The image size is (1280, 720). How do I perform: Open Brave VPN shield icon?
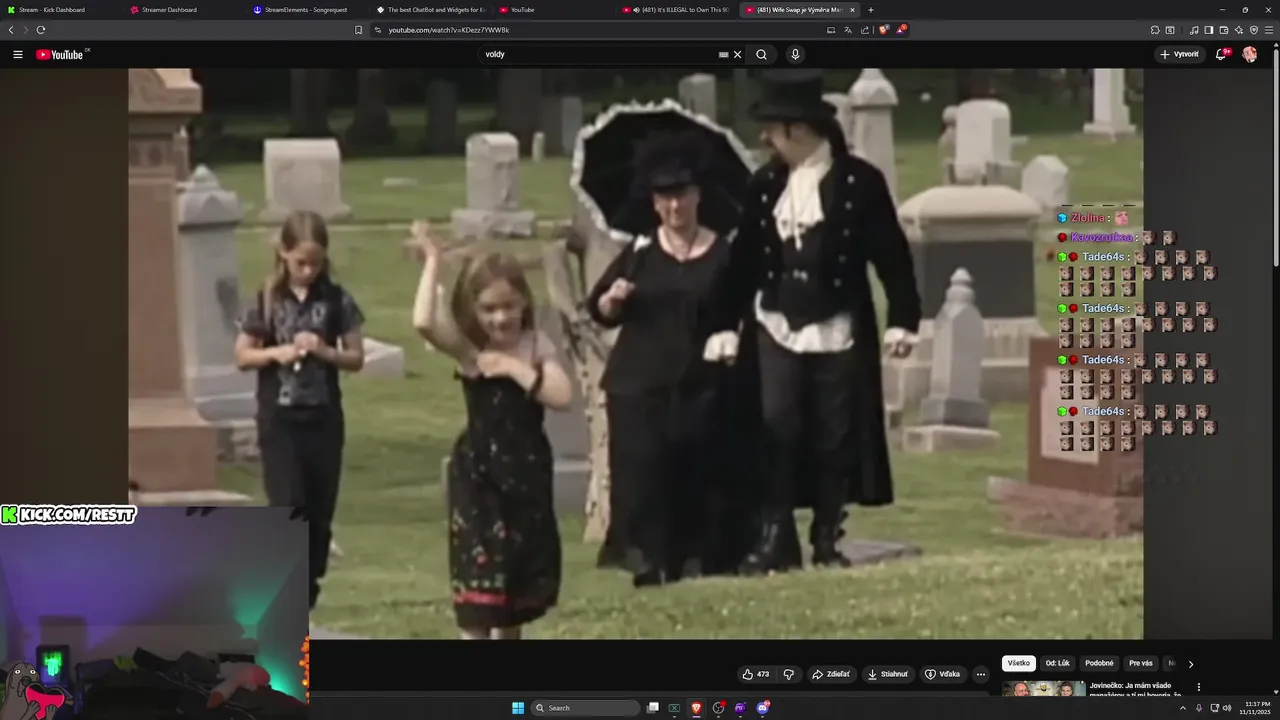coord(1254,30)
